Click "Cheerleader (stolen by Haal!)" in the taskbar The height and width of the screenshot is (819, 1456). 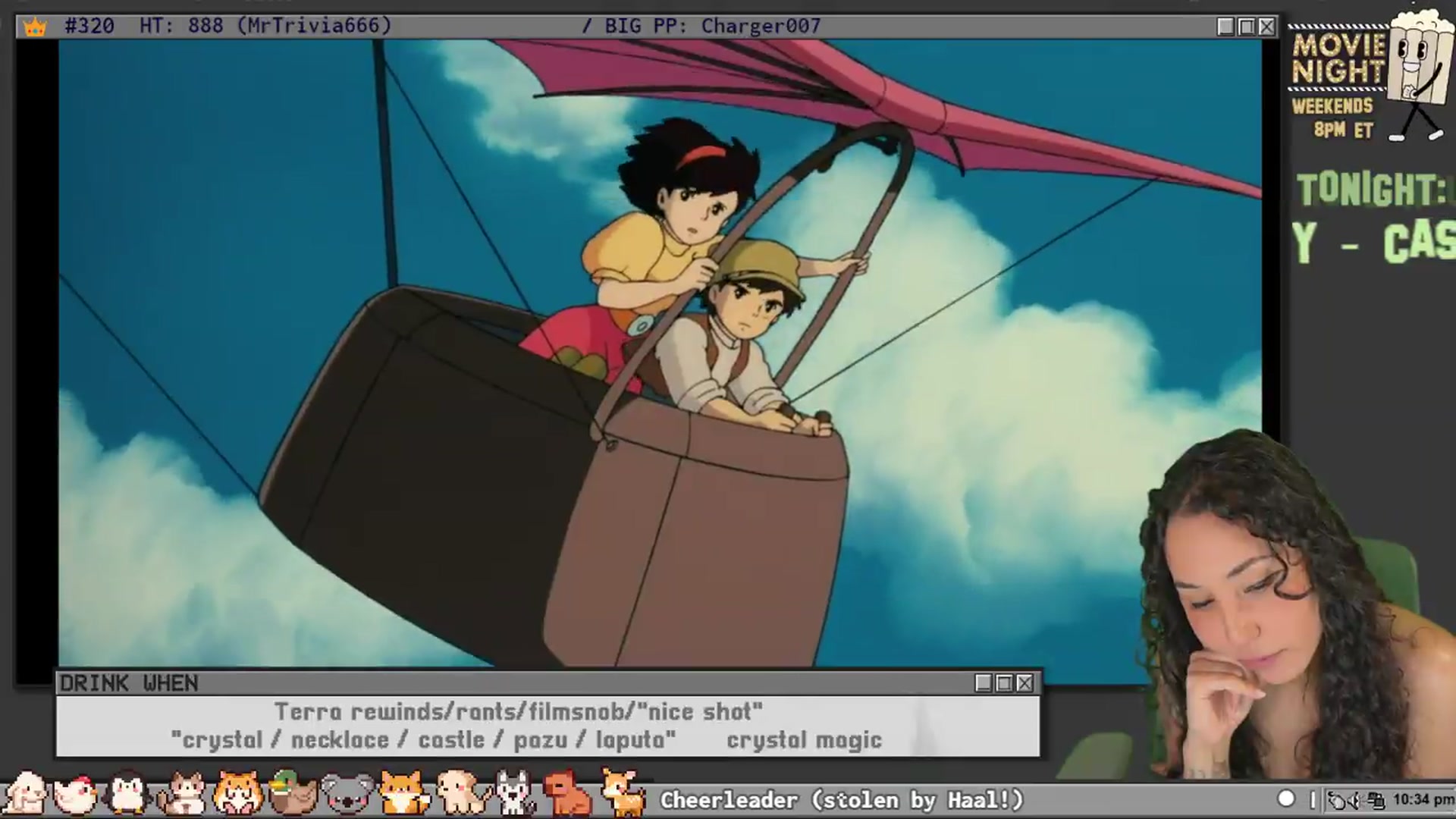pos(842,800)
